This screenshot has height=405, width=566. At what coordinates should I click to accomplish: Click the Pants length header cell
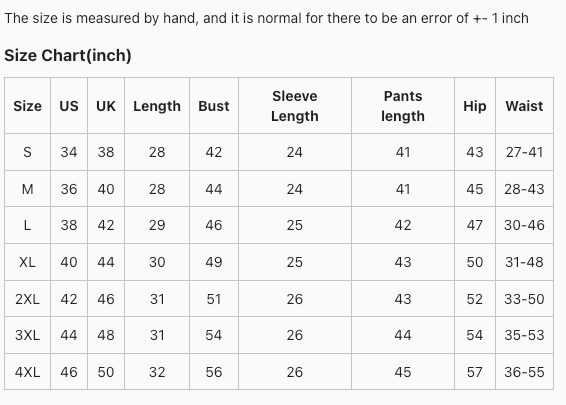click(x=403, y=106)
